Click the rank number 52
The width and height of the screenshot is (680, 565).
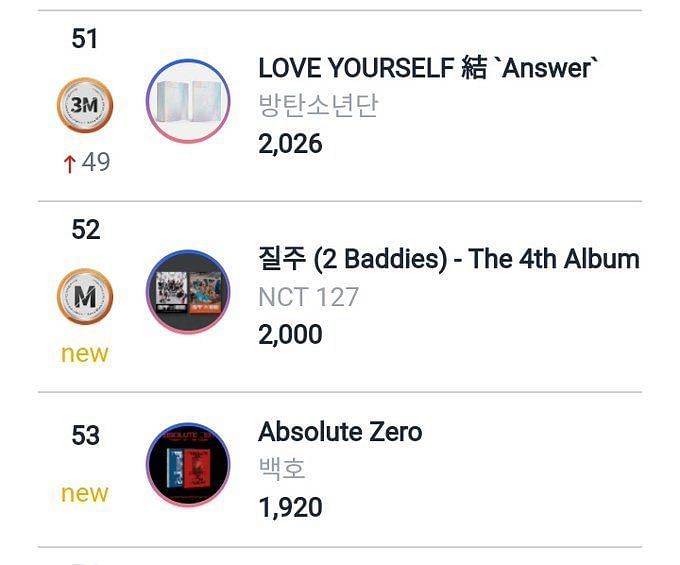click(85, 229)
